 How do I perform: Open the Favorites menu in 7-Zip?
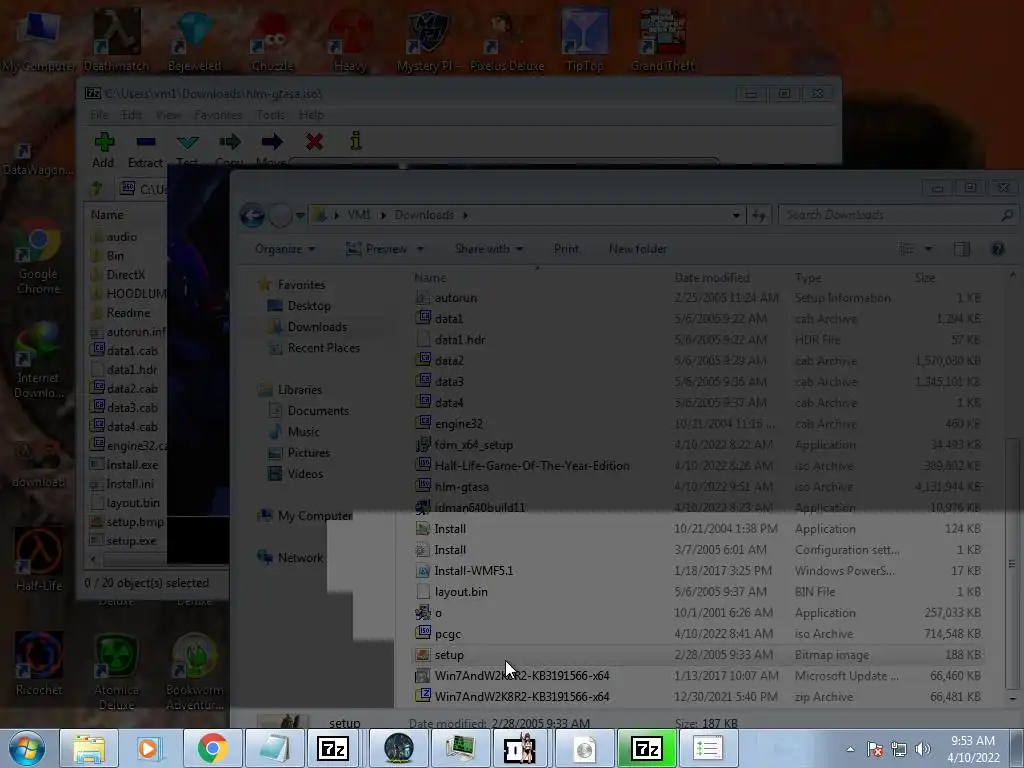[218, 115]
